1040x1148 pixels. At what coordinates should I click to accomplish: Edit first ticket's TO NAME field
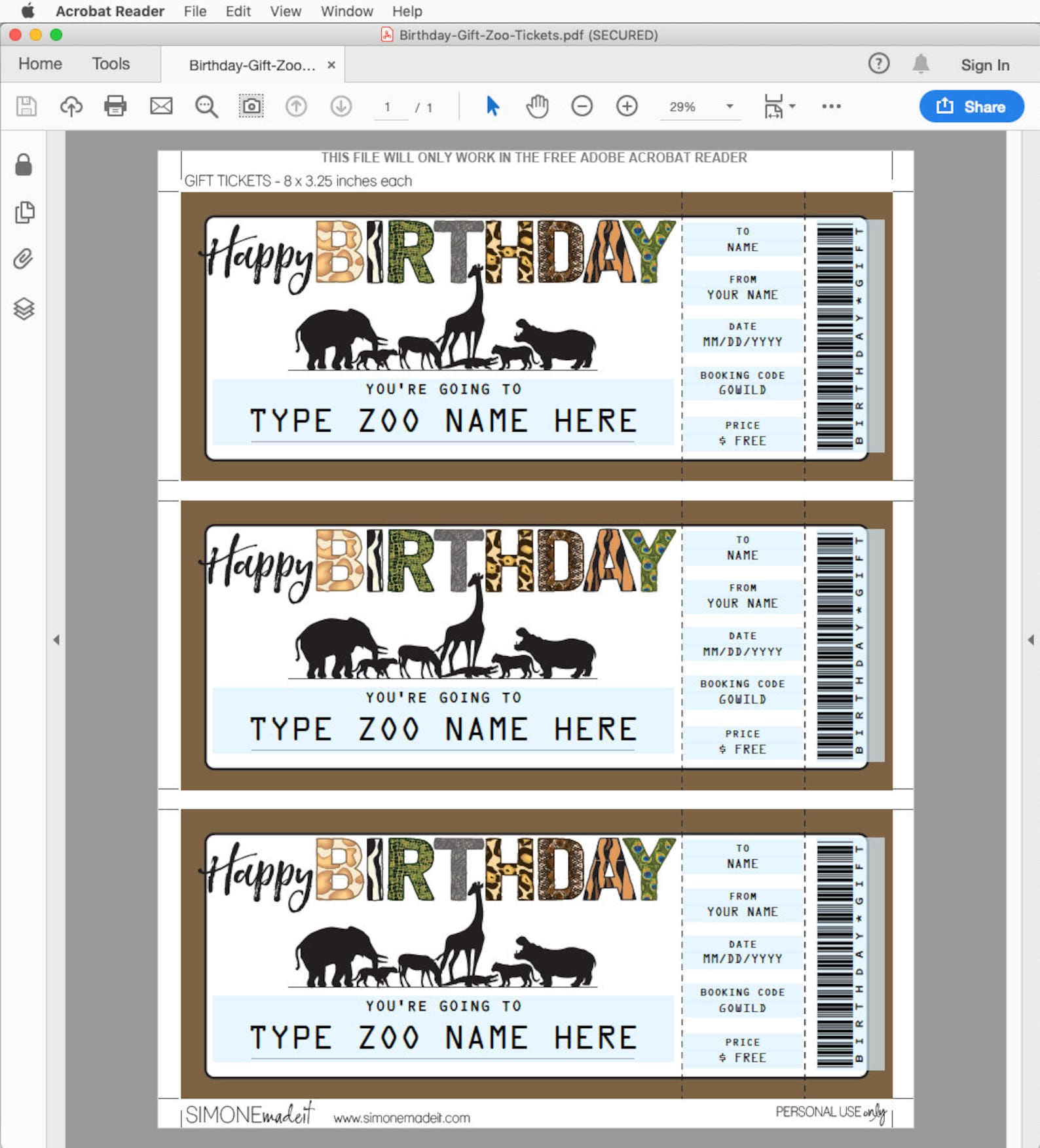(743, 247)
